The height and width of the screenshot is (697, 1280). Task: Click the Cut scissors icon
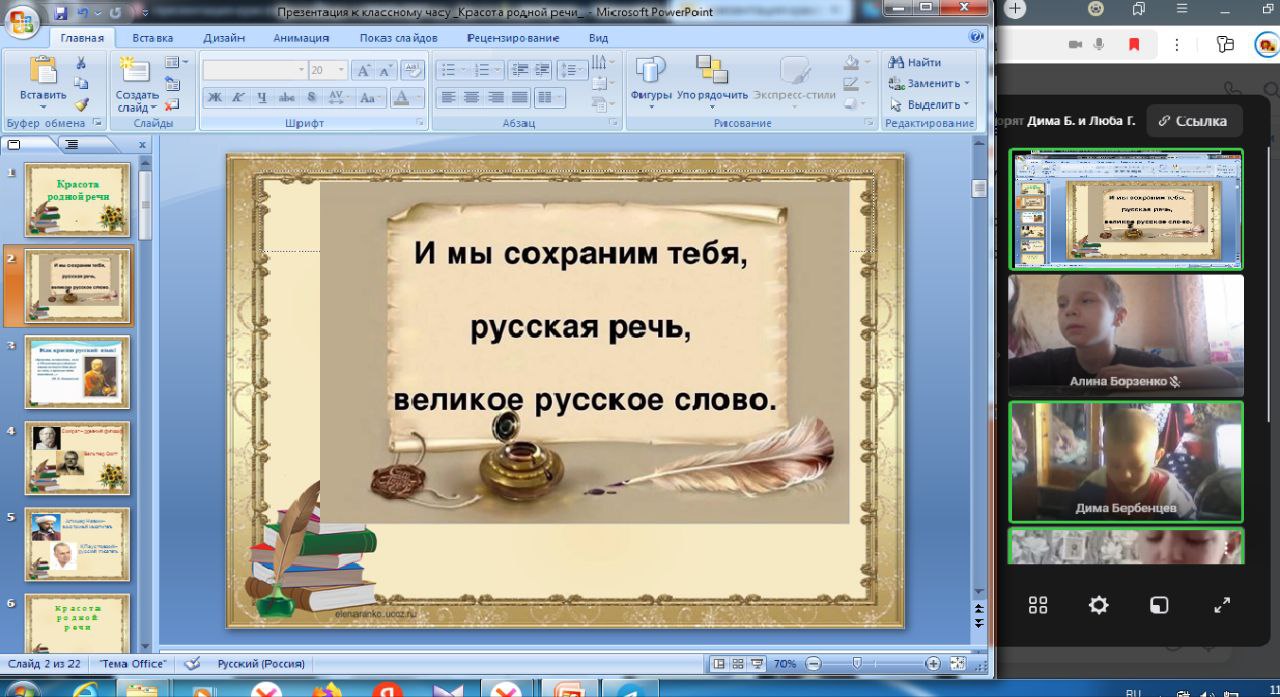click(x=81, y=63)
